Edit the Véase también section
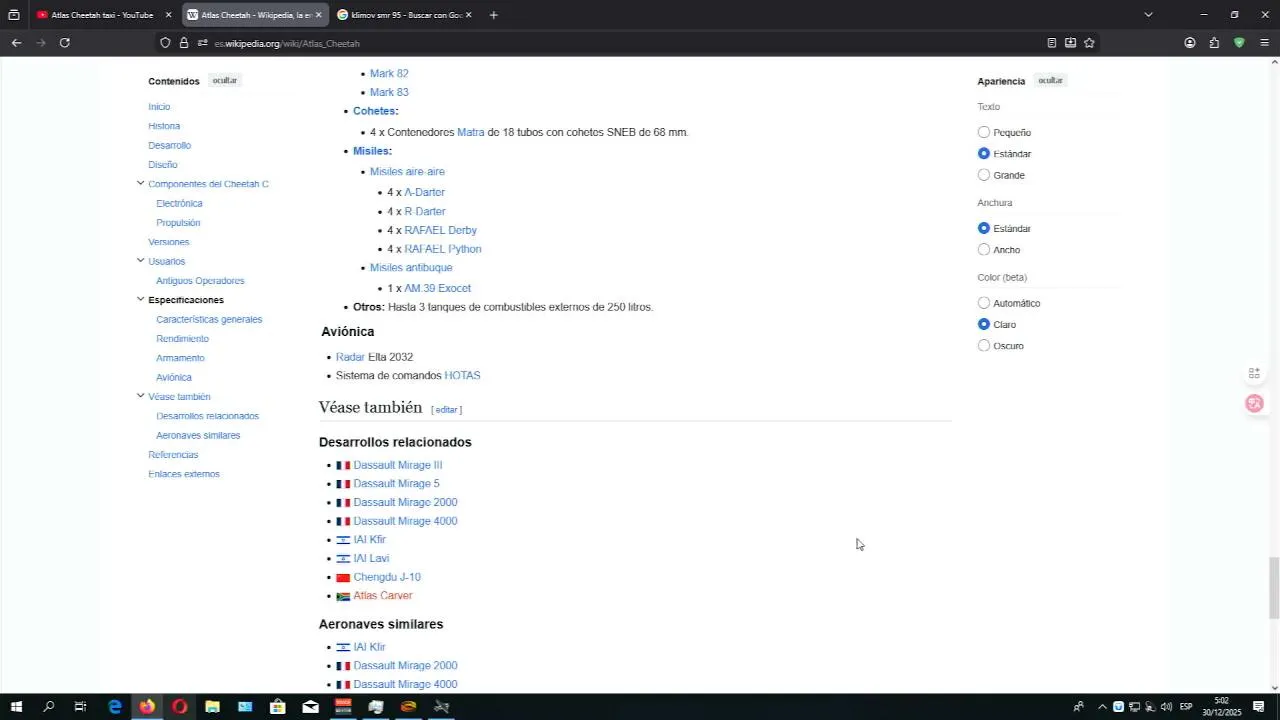1280x720 pixels. (446, 410)
